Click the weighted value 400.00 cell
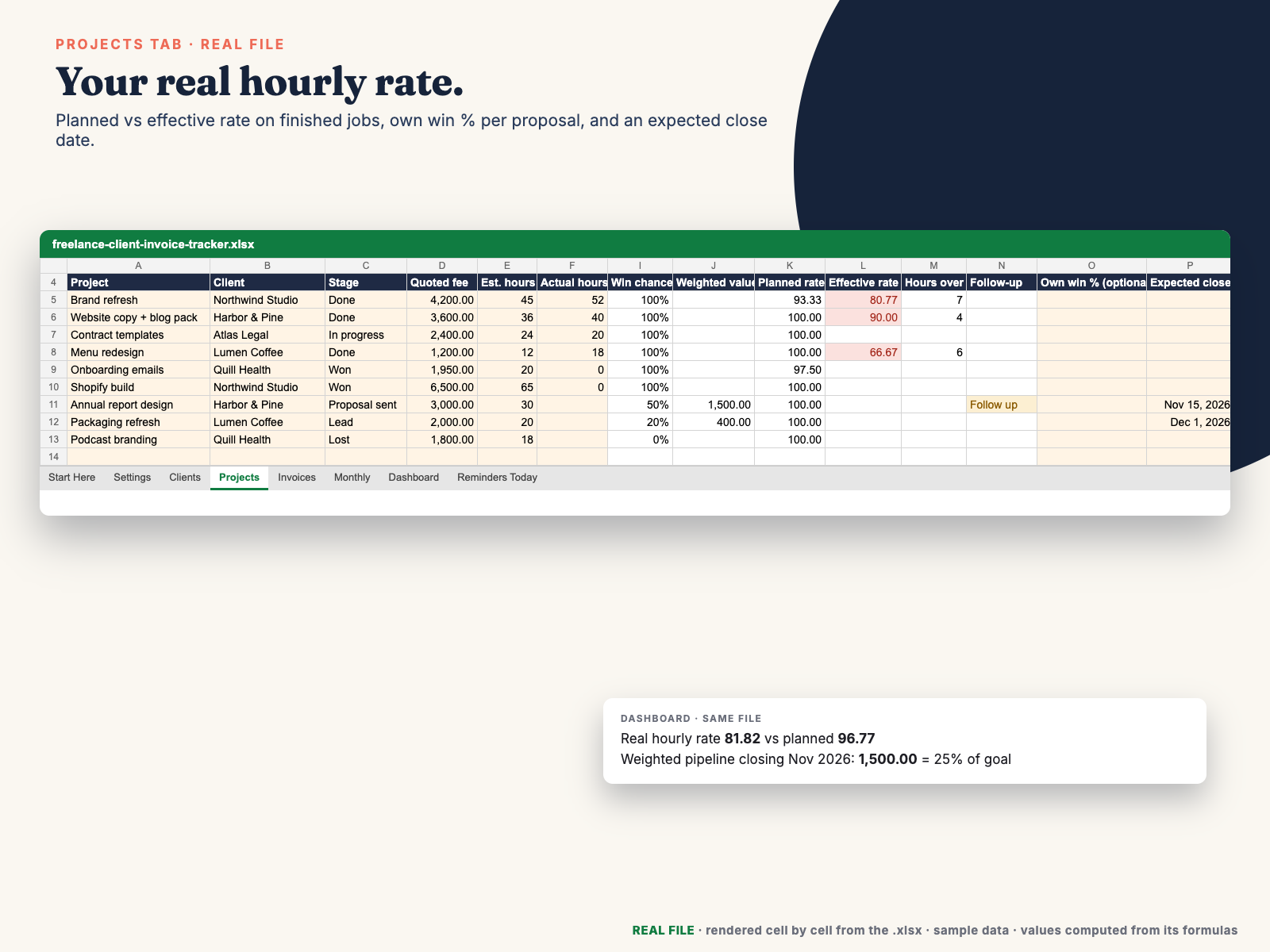The image size is (1270, 952). click(714, 422)
